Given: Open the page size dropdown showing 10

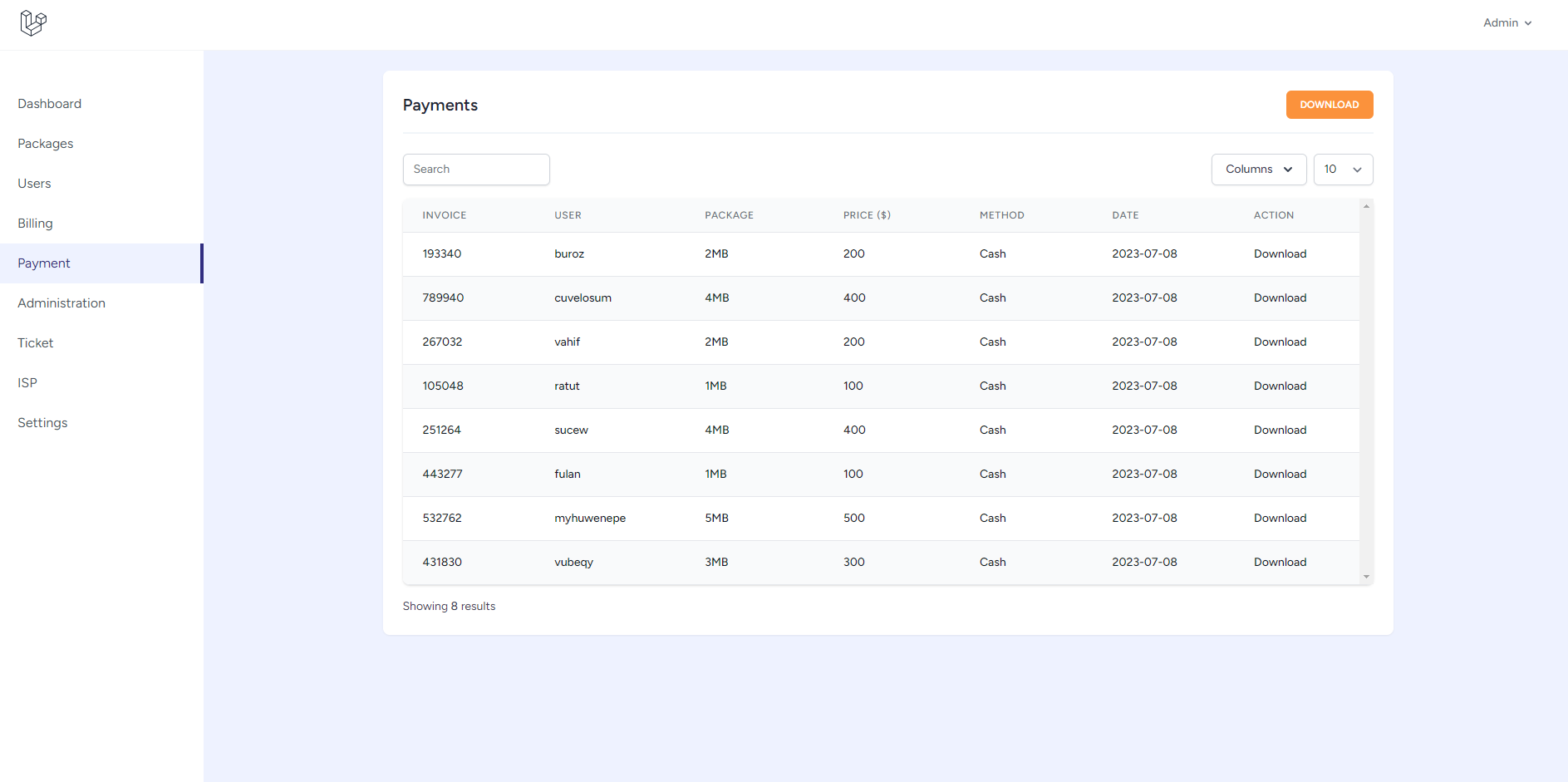Looking at the screenshot, I should coord(1343,169).
